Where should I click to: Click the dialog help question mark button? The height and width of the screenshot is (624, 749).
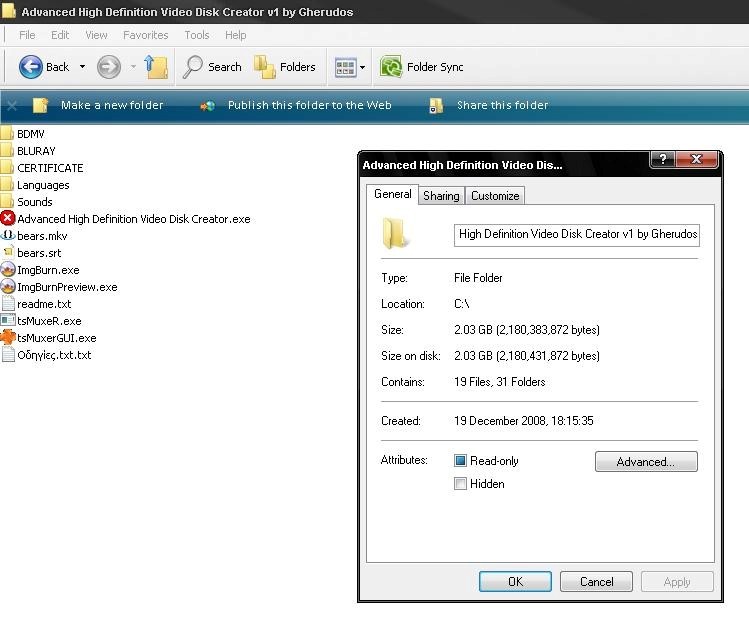tap(662, 160)
